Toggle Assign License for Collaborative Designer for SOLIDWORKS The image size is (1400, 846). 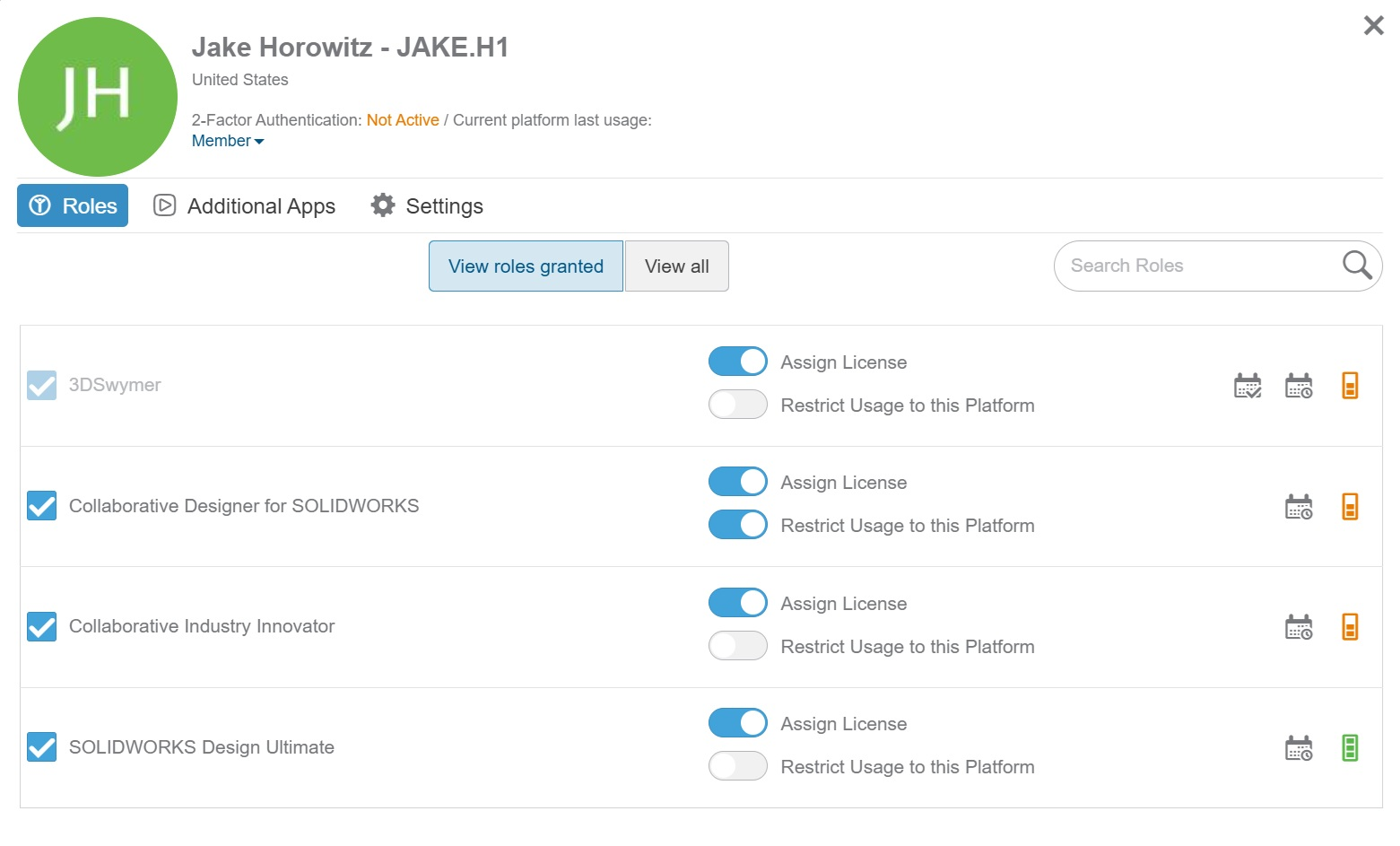coord(738,482)
